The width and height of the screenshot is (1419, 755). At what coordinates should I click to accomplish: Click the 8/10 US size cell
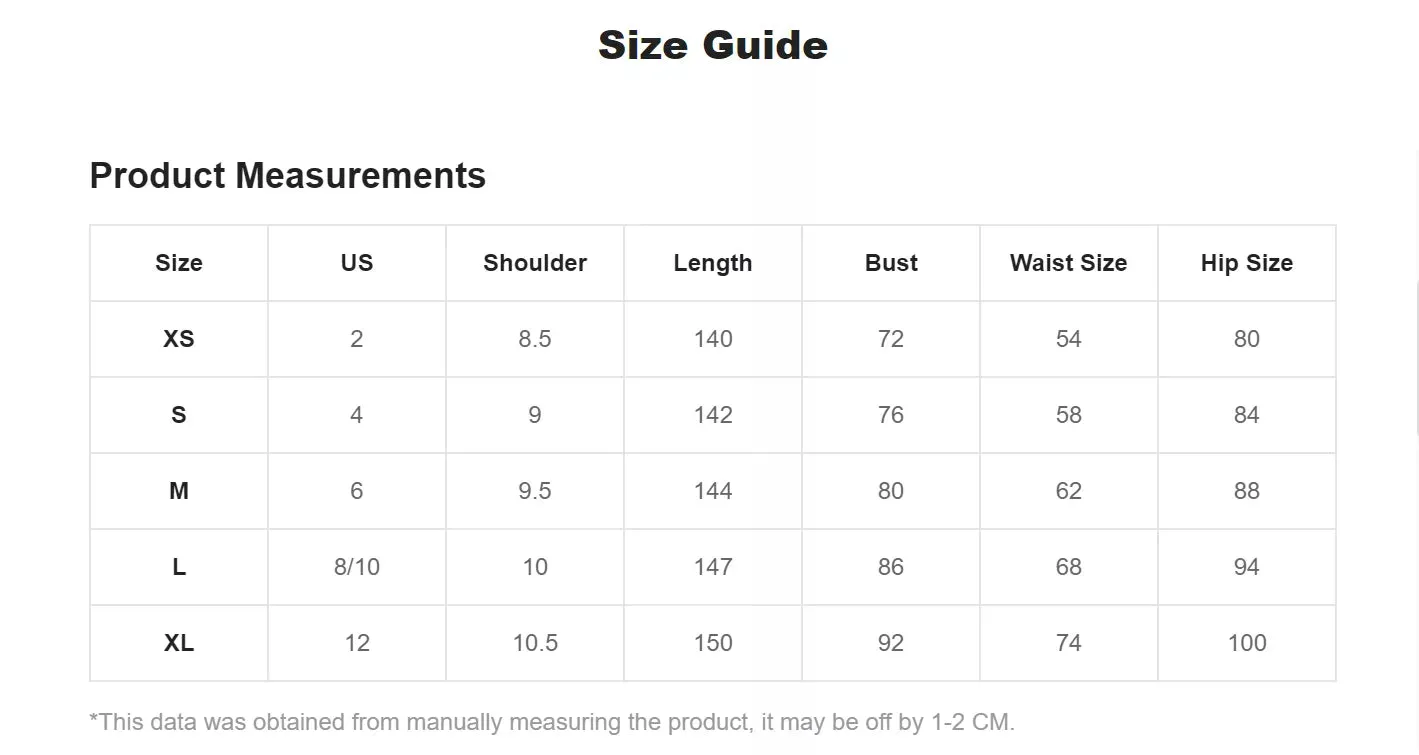(357, 567)
